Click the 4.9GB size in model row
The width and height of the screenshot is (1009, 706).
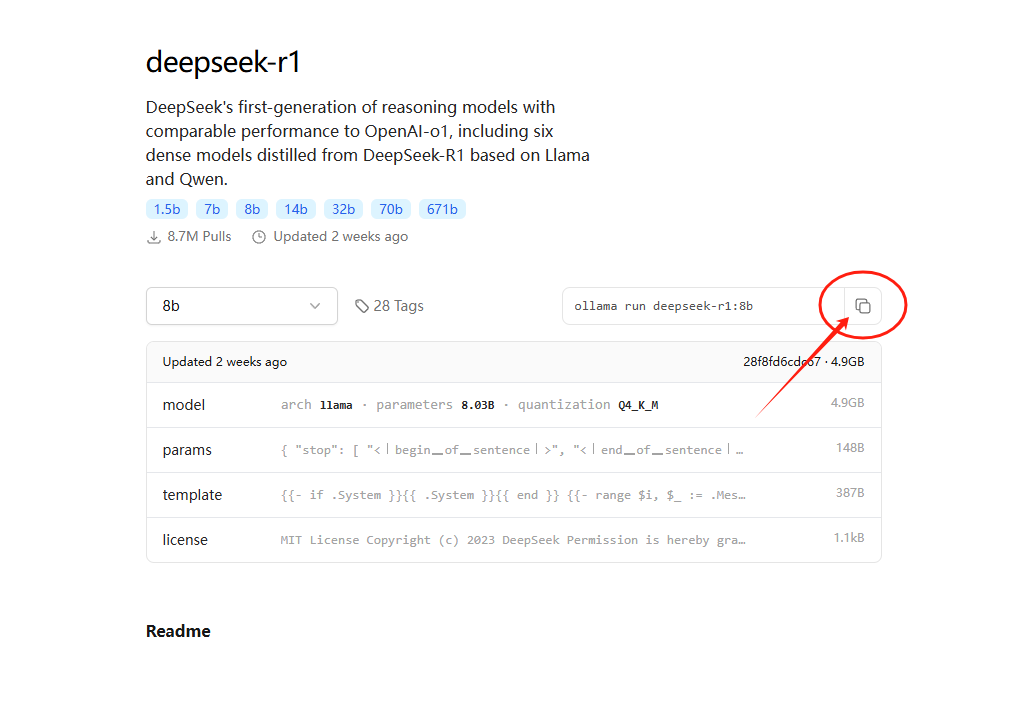click(847, 403)
